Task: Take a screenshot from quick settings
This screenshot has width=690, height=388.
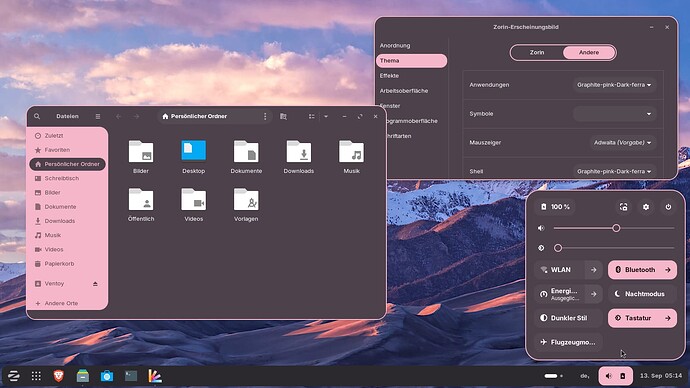Action: (x=624, y=207)
